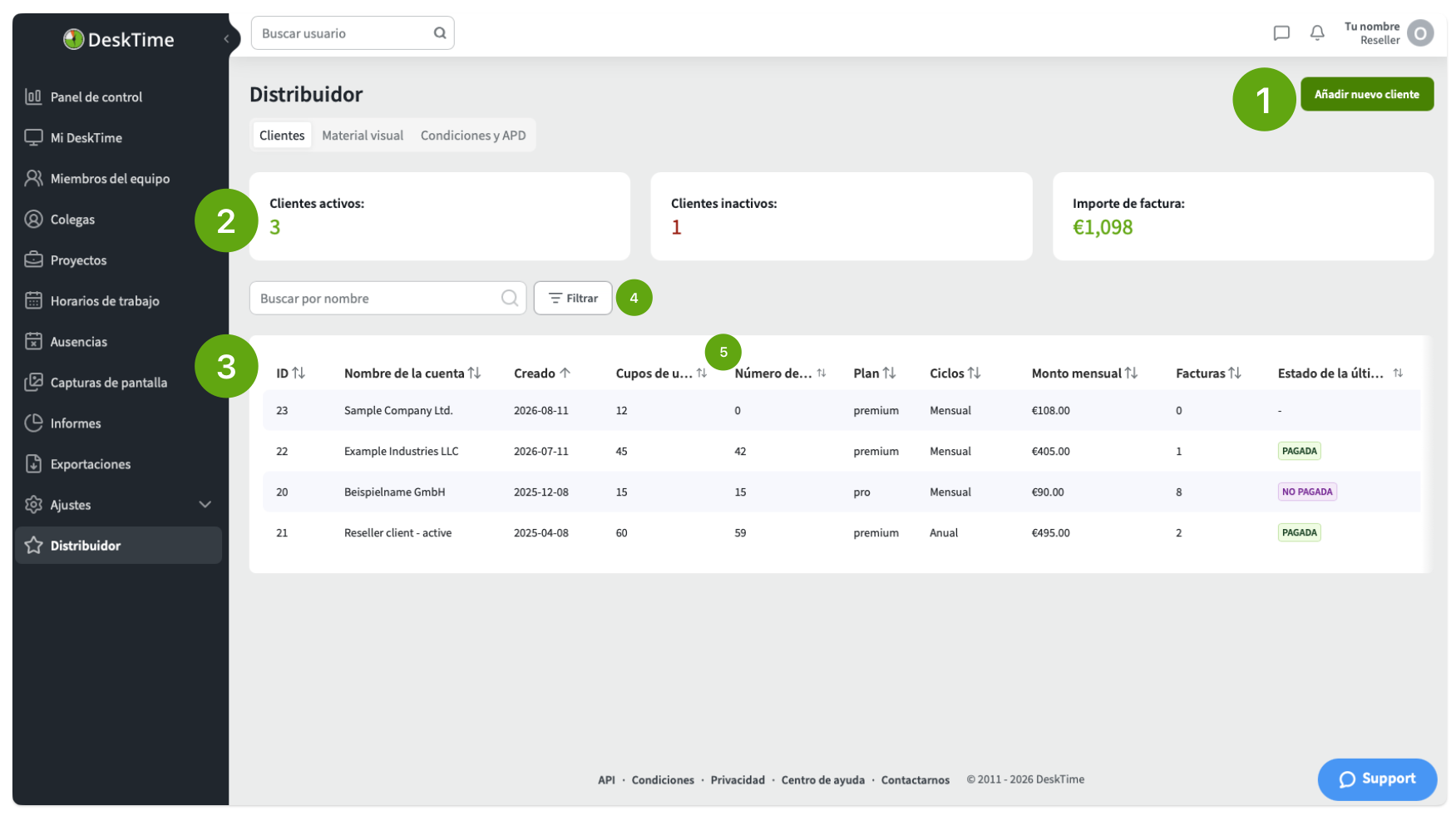Viewport: 1456px width, 816px height.
Task: Click the NO PAGADA status badge
Action: tap(1307, 492)
